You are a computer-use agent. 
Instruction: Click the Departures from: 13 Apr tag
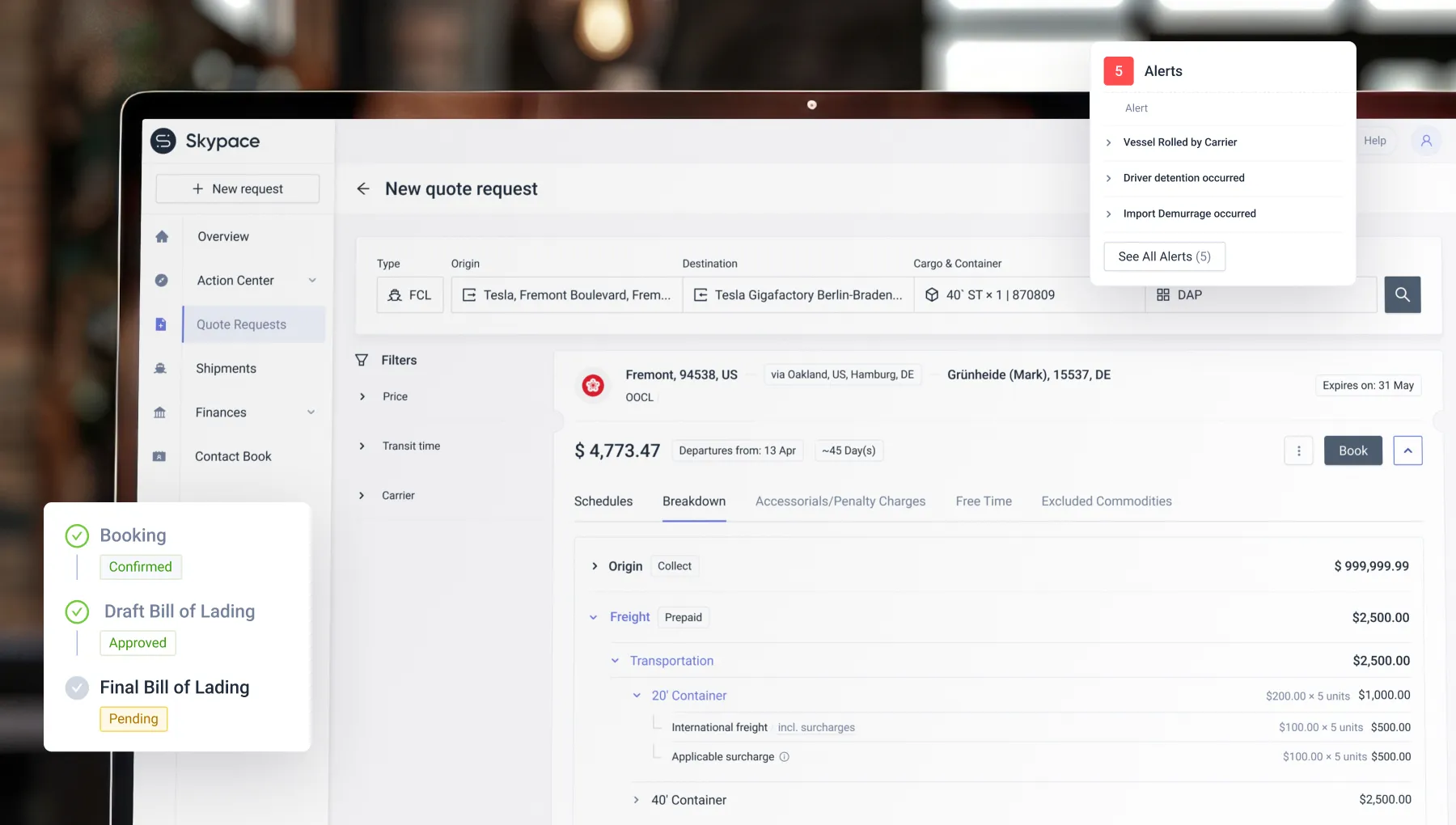tap(738, 451)
